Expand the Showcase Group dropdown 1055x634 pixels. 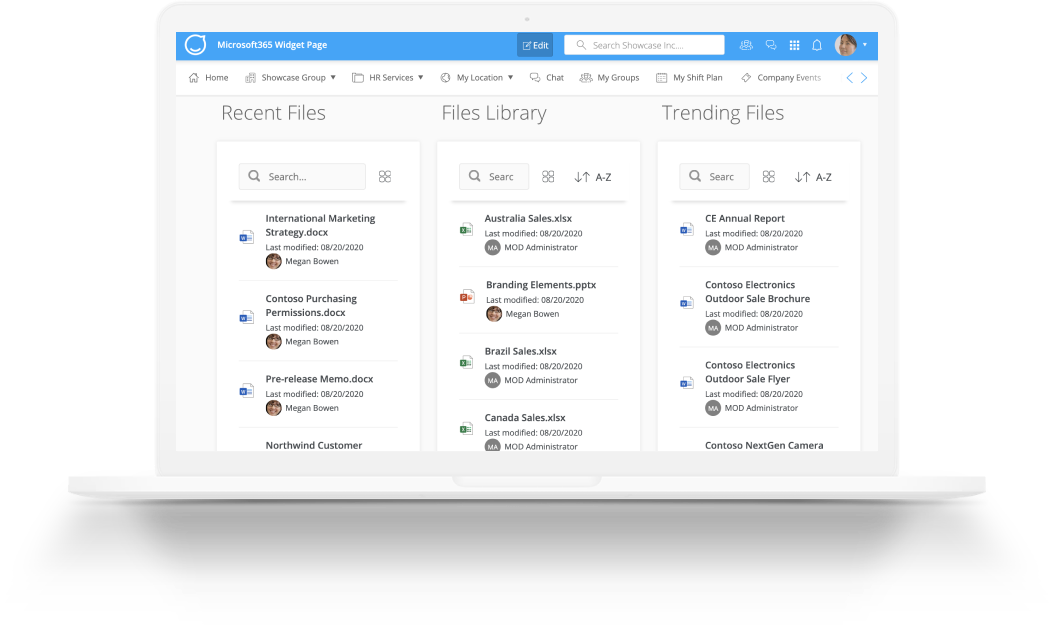[290, 77]
